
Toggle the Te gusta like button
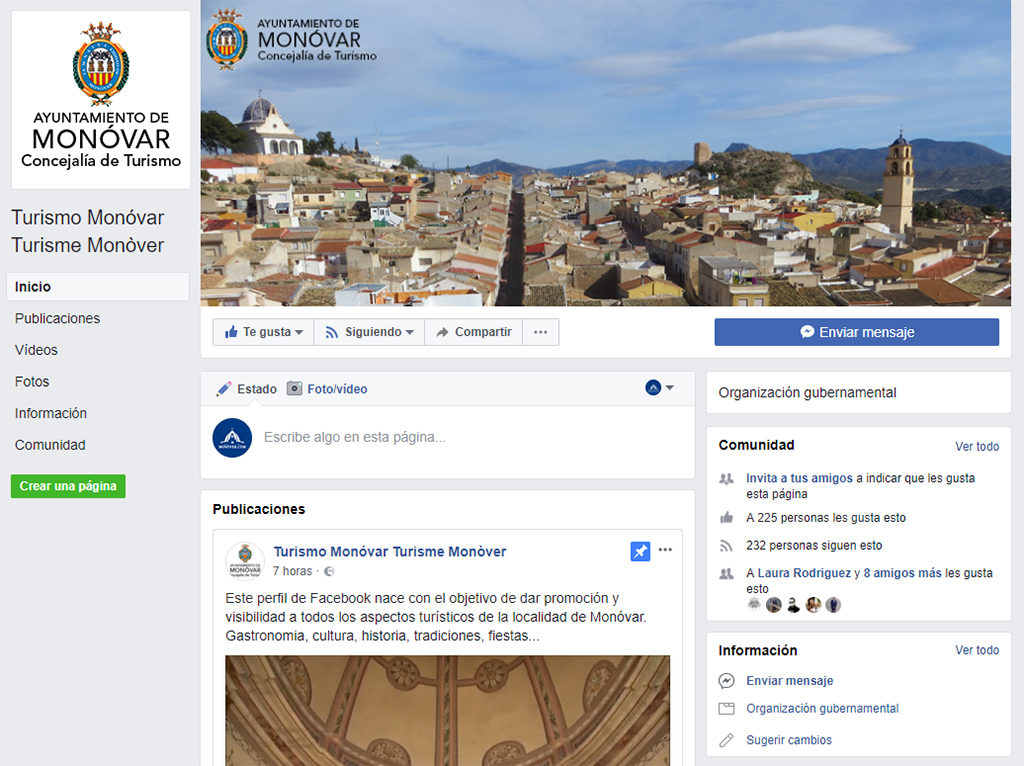click(263, 332)
